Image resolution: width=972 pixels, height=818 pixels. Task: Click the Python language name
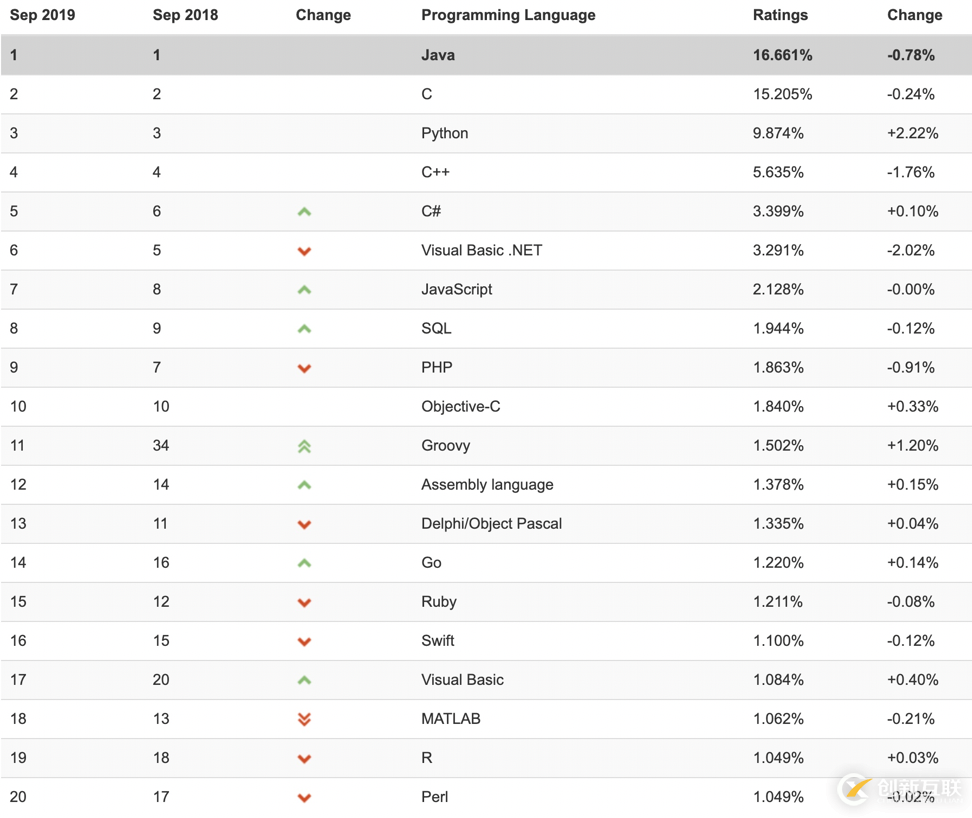444,133
